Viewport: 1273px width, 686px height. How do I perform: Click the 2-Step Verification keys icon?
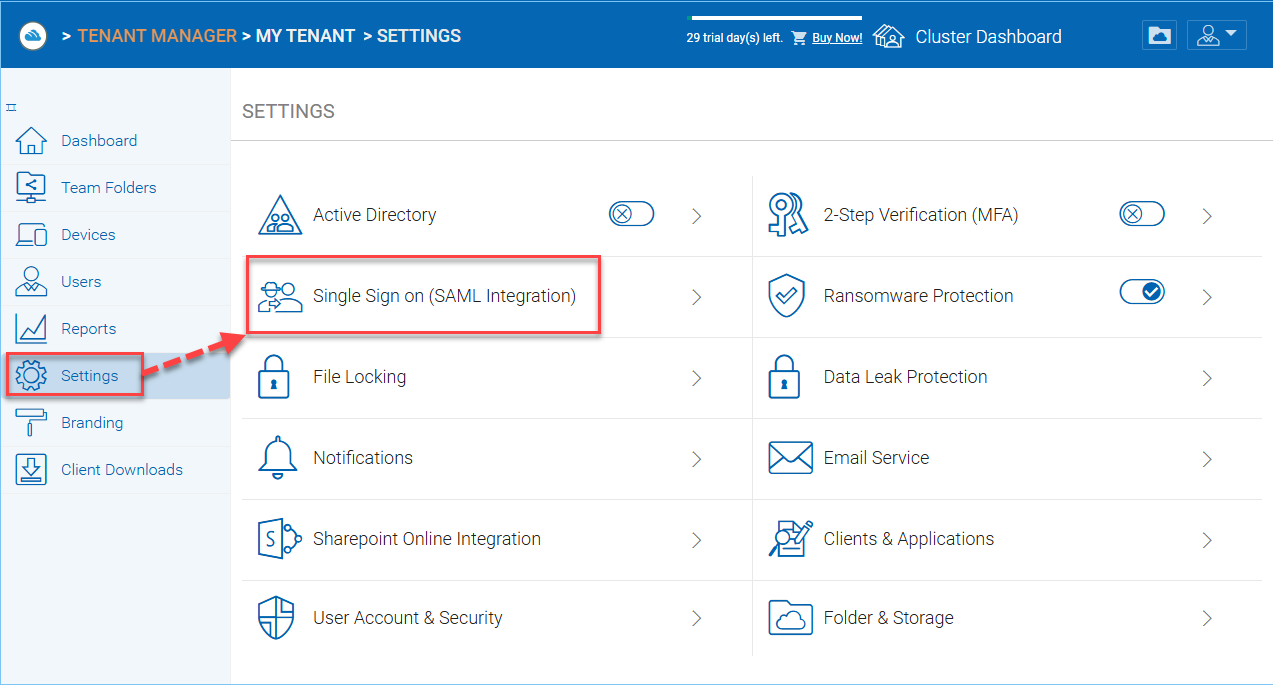(787, 215)
